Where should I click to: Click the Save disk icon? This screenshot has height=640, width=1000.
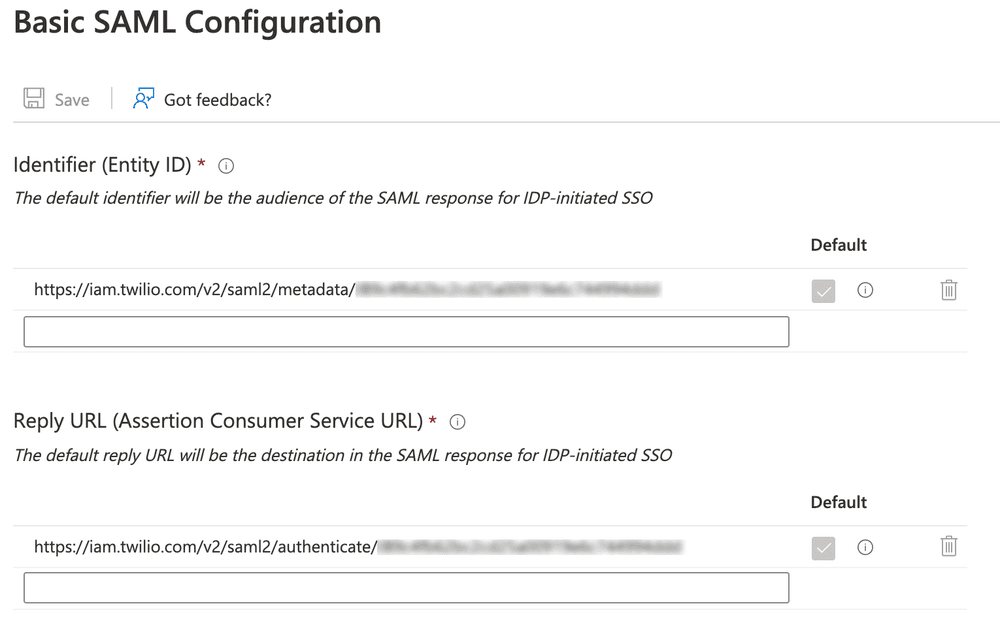coord(33,97)
